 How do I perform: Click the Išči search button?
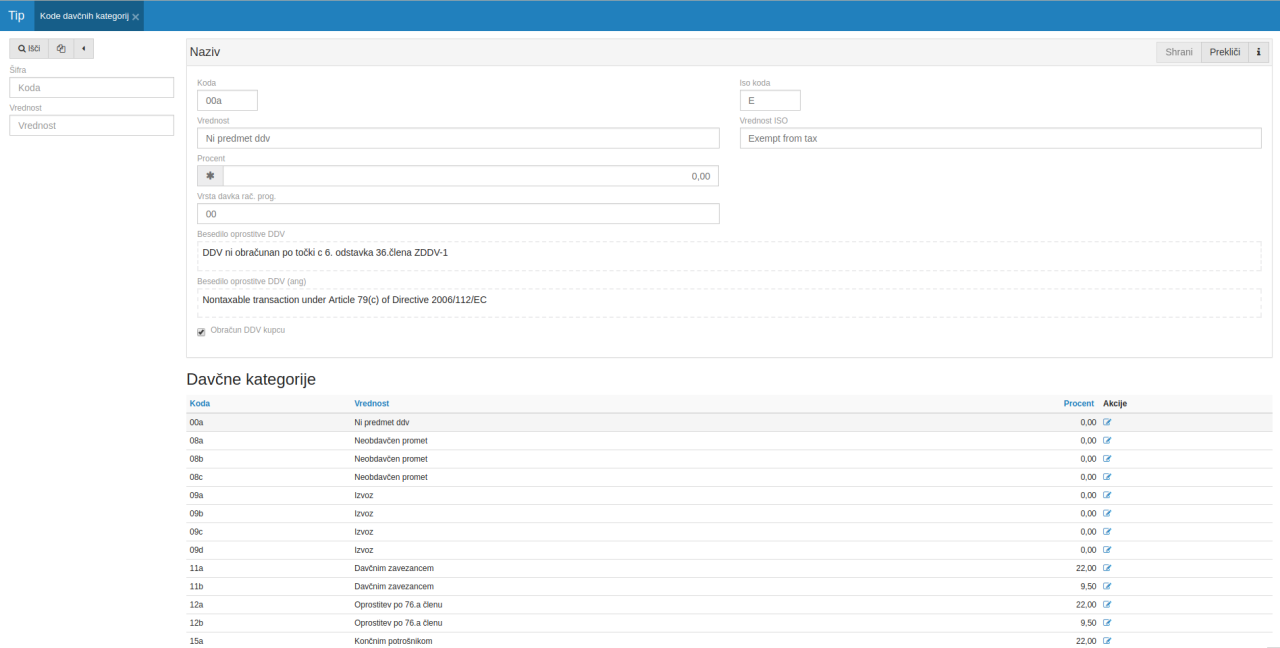click(29, 48)
